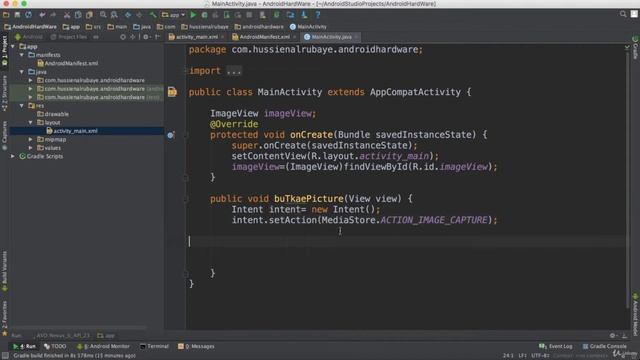The width and height of the screenshot is (640, 360).
Task: Open the Run tool window tab
Action: 24,347
